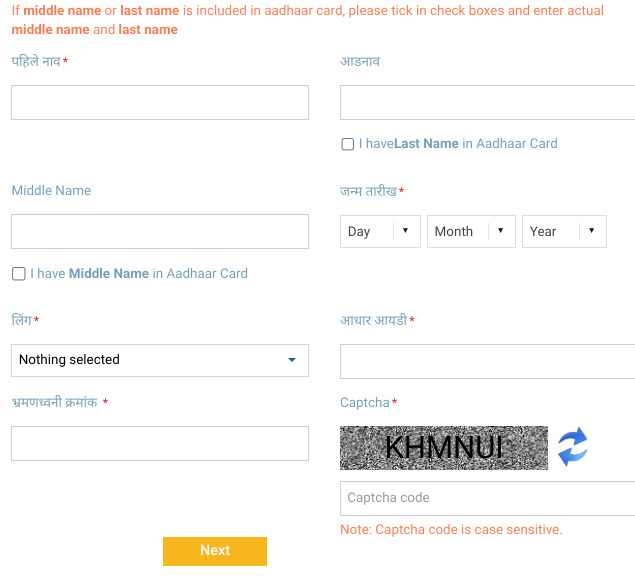Refresh the captcha image
635x584 pixels.
[x=572, y=447]
